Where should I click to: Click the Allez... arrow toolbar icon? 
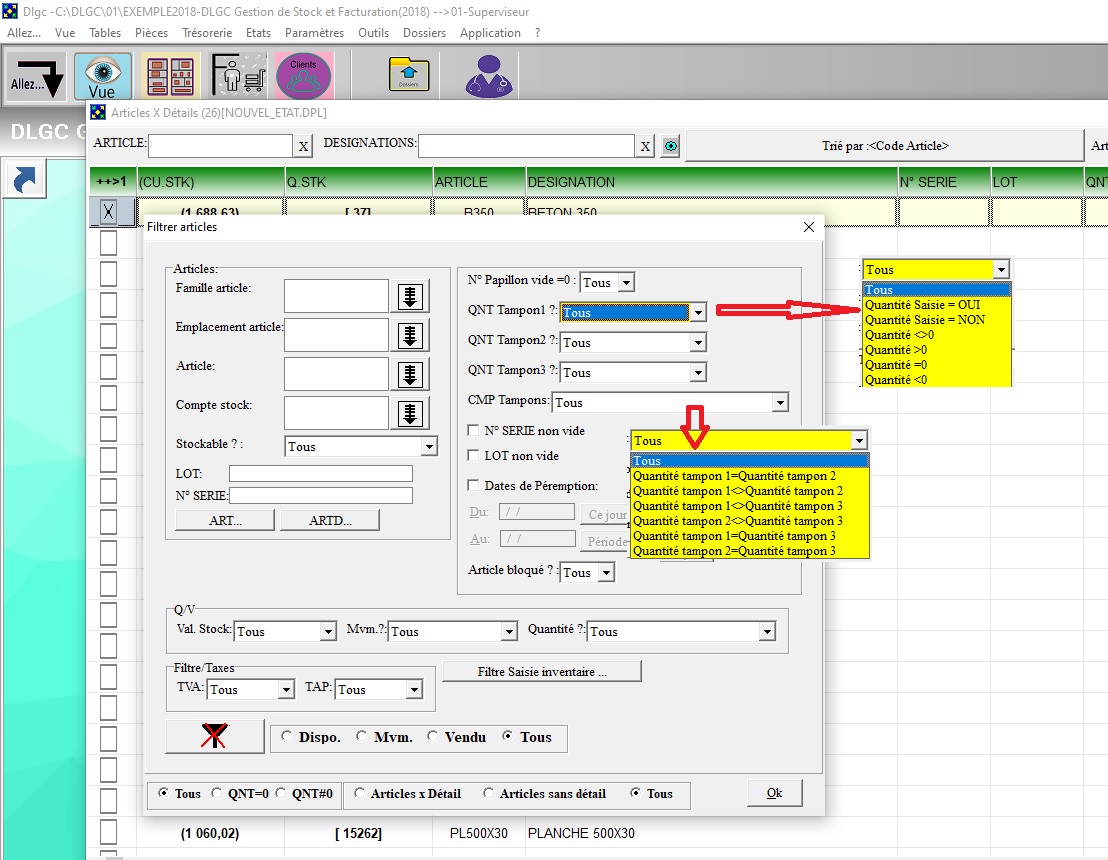(x=38, y=78)
